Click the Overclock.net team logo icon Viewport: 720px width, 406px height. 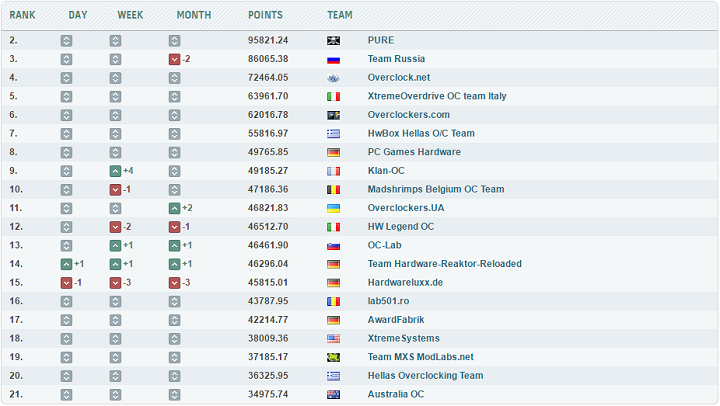pyautogui.click(x=334, y=78)
